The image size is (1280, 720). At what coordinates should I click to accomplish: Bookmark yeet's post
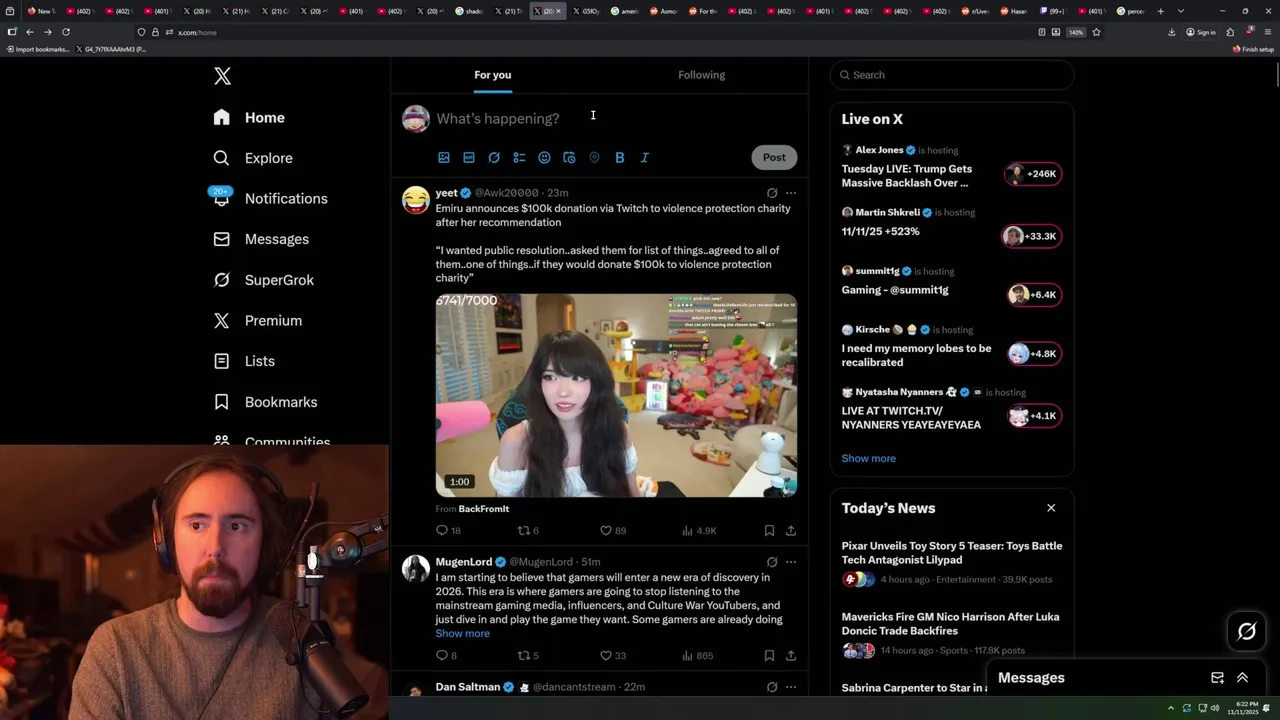pyautogui.click(x=769, y=531)
